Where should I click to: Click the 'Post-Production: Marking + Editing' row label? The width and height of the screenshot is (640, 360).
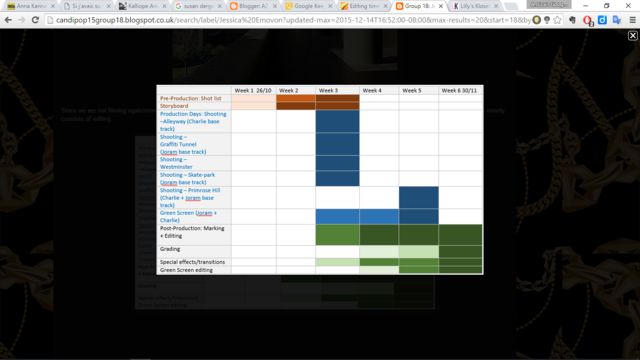point(192,232)
